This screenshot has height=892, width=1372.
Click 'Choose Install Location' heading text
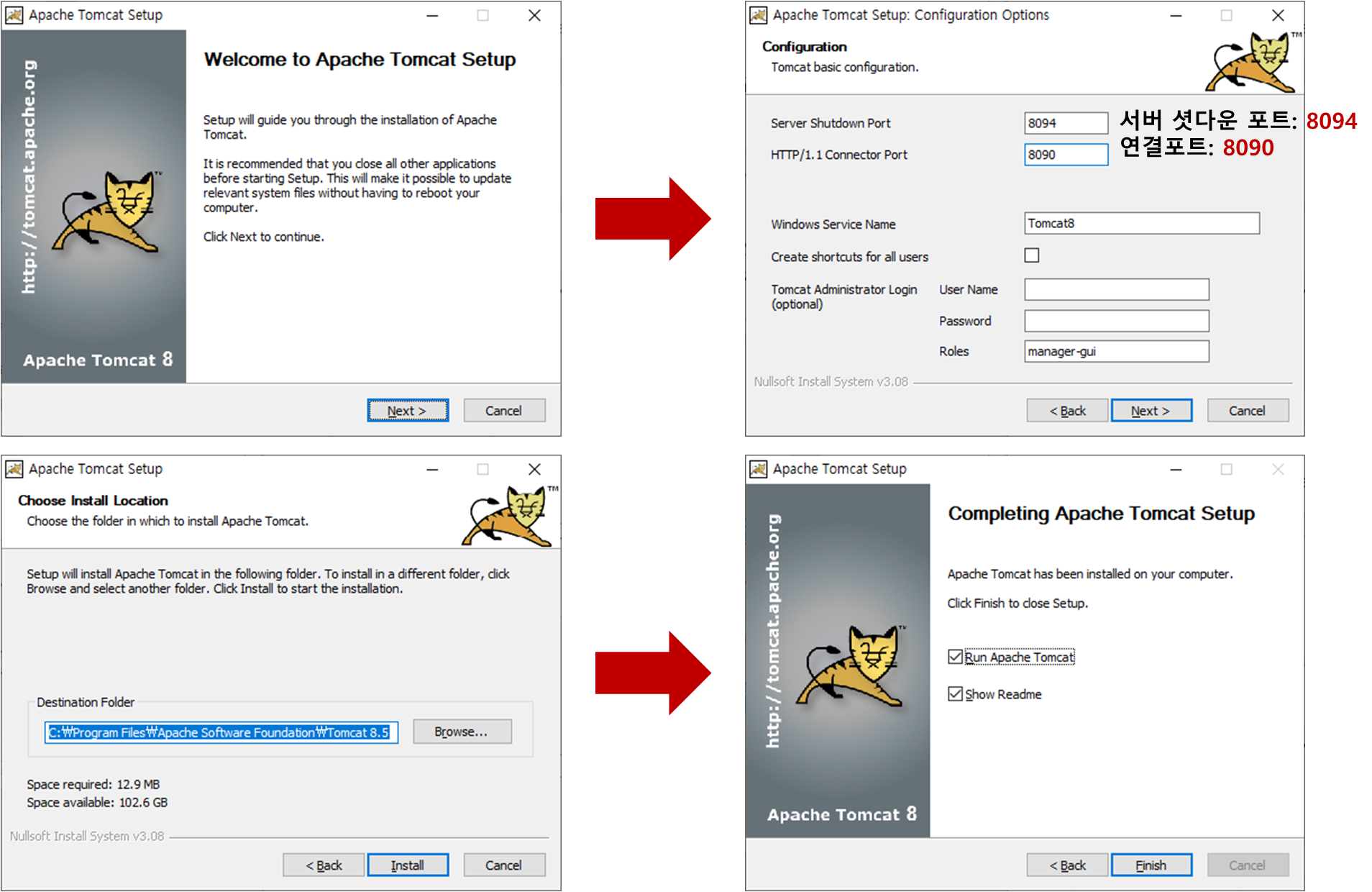pyautogui.click(x=93, y=501)
